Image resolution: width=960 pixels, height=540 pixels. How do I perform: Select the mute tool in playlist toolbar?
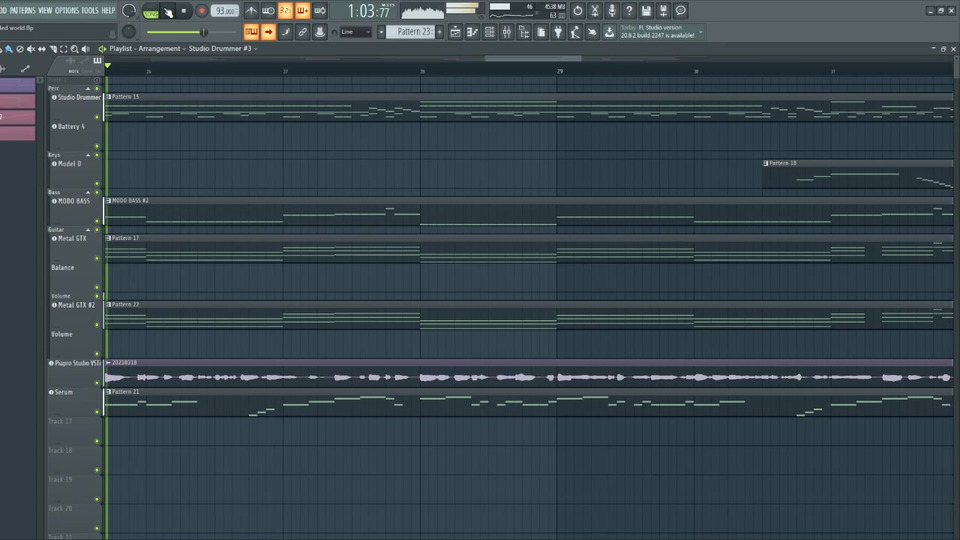tap(31, 49)
